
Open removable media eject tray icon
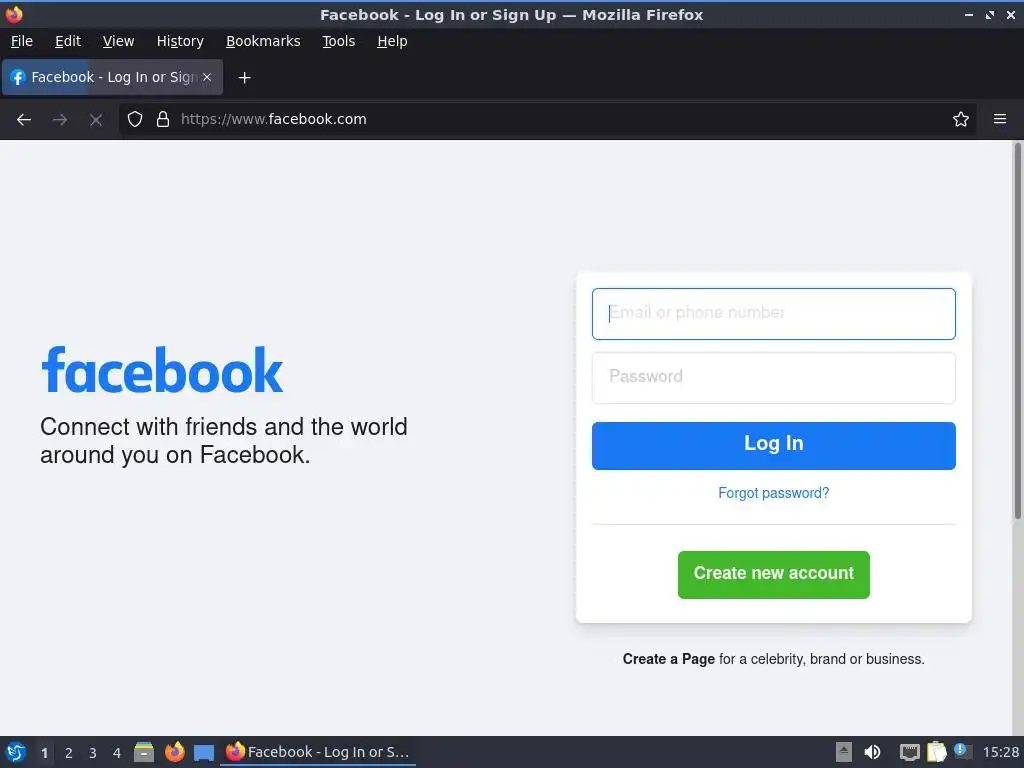tap(844, 752)
